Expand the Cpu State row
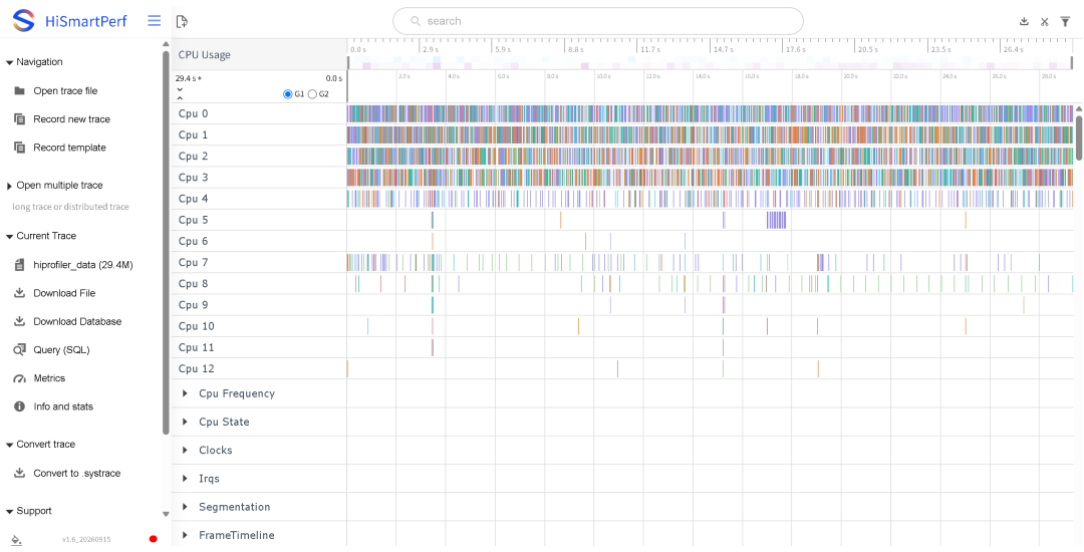This screenshot has width=1084, height=552. (x=185, y=422)
